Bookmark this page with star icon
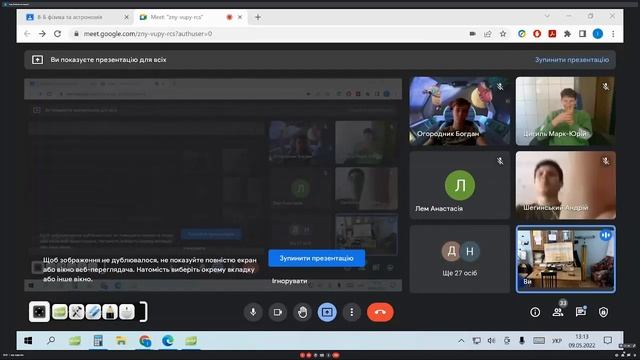This screenshot has width=640, height=360. click(x=503, y=34)
